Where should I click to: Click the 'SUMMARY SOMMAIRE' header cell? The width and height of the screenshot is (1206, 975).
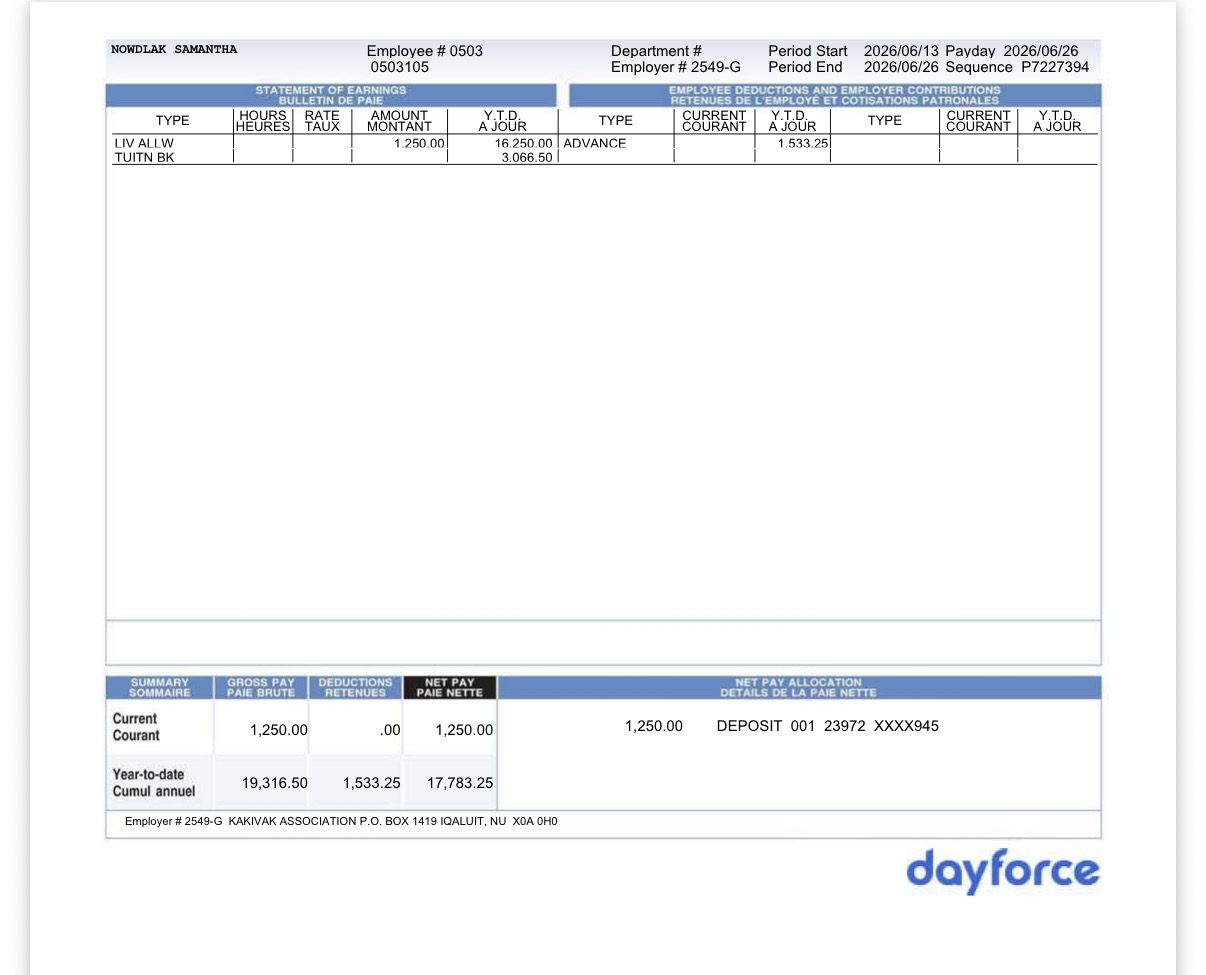point(160,687)
